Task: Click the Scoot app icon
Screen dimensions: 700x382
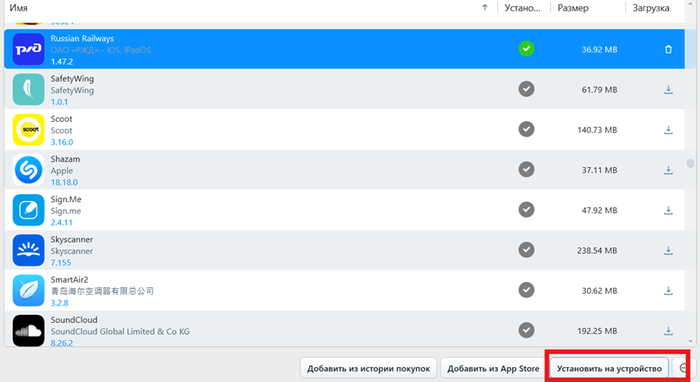Action: (29, 129)
